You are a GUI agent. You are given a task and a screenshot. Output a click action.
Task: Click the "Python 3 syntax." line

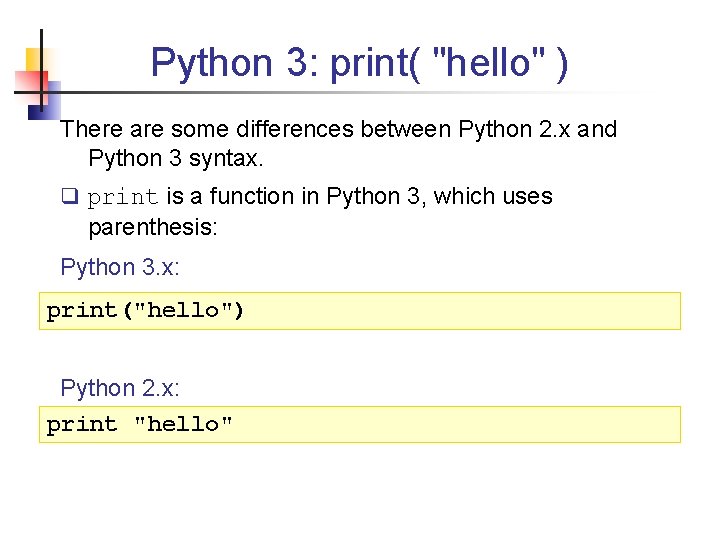click(175, 158)
